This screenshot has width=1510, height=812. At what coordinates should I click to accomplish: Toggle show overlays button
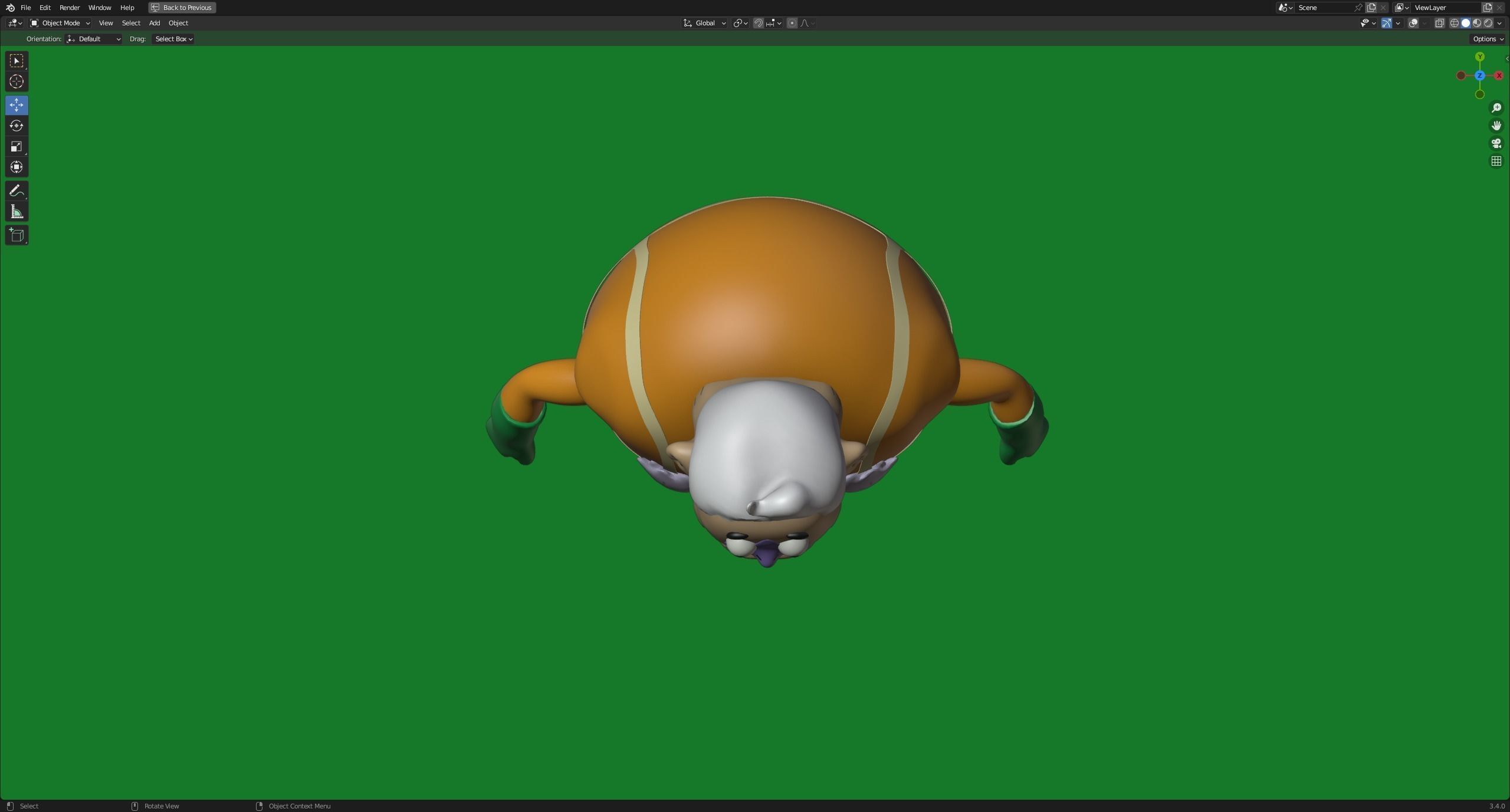[x=1413, y=23]
